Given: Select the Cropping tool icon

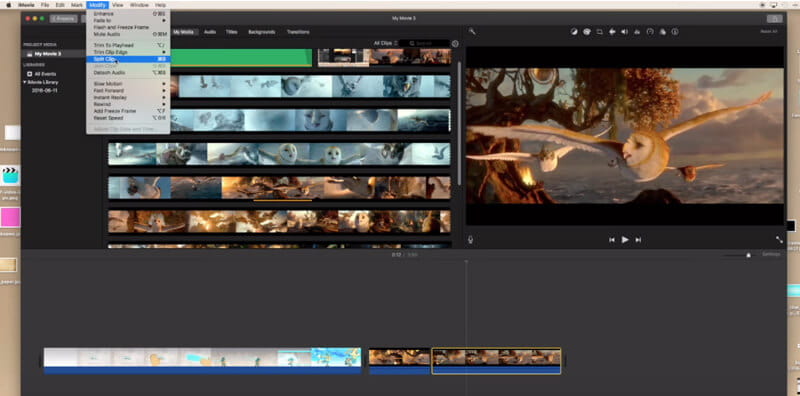Looking at the screenshot, I should tap(599, 32).
